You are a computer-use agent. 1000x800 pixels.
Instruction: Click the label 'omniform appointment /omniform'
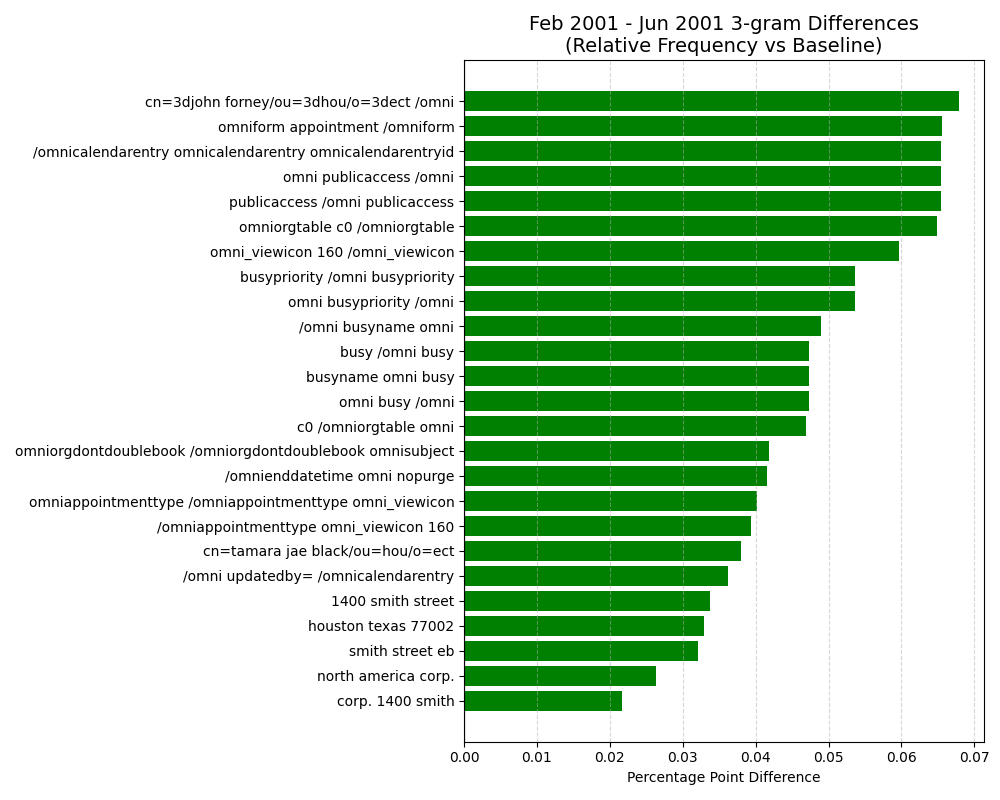click(x=336, y=127)
